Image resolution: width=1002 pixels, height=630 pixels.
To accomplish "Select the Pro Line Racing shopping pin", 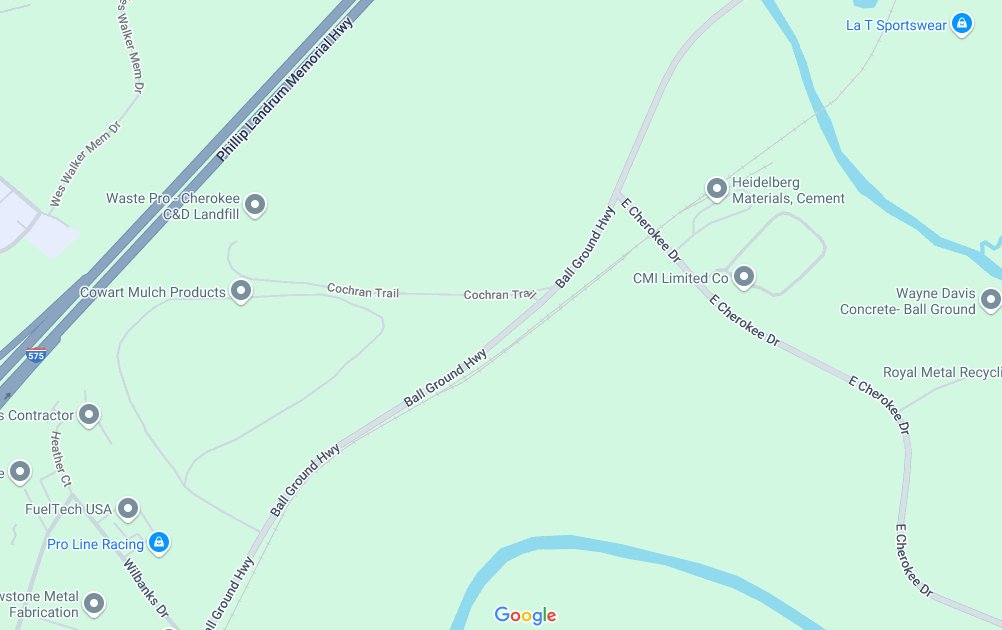I will (x=159, y=543).
